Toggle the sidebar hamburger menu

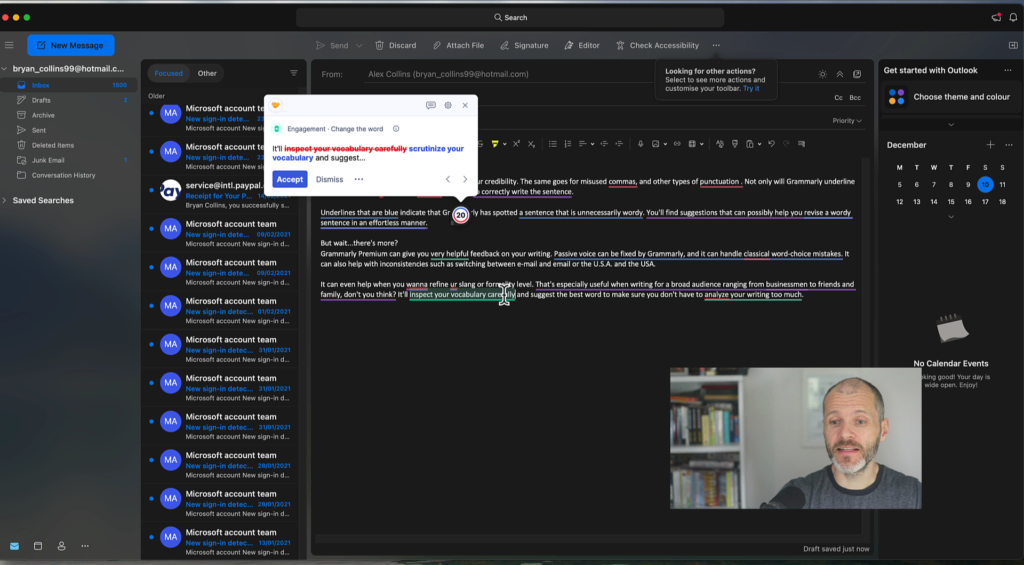pyautogui.click(x=9, y=45)
